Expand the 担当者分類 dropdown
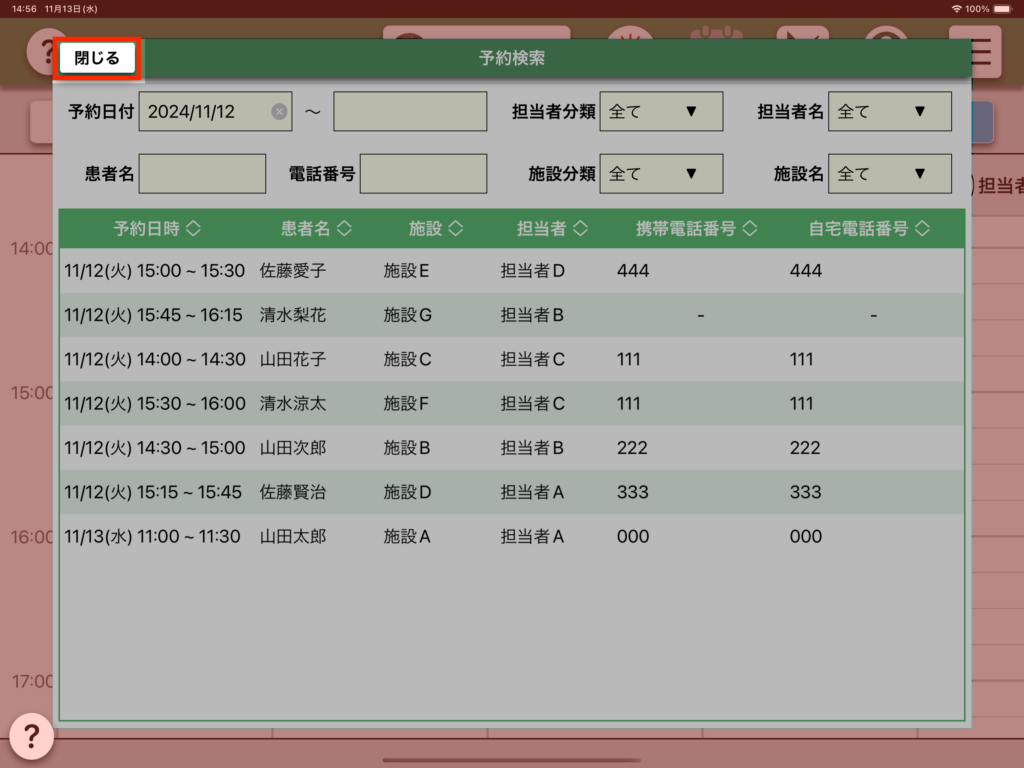This screenshot has height=768, width=1024. click(660, 112)
